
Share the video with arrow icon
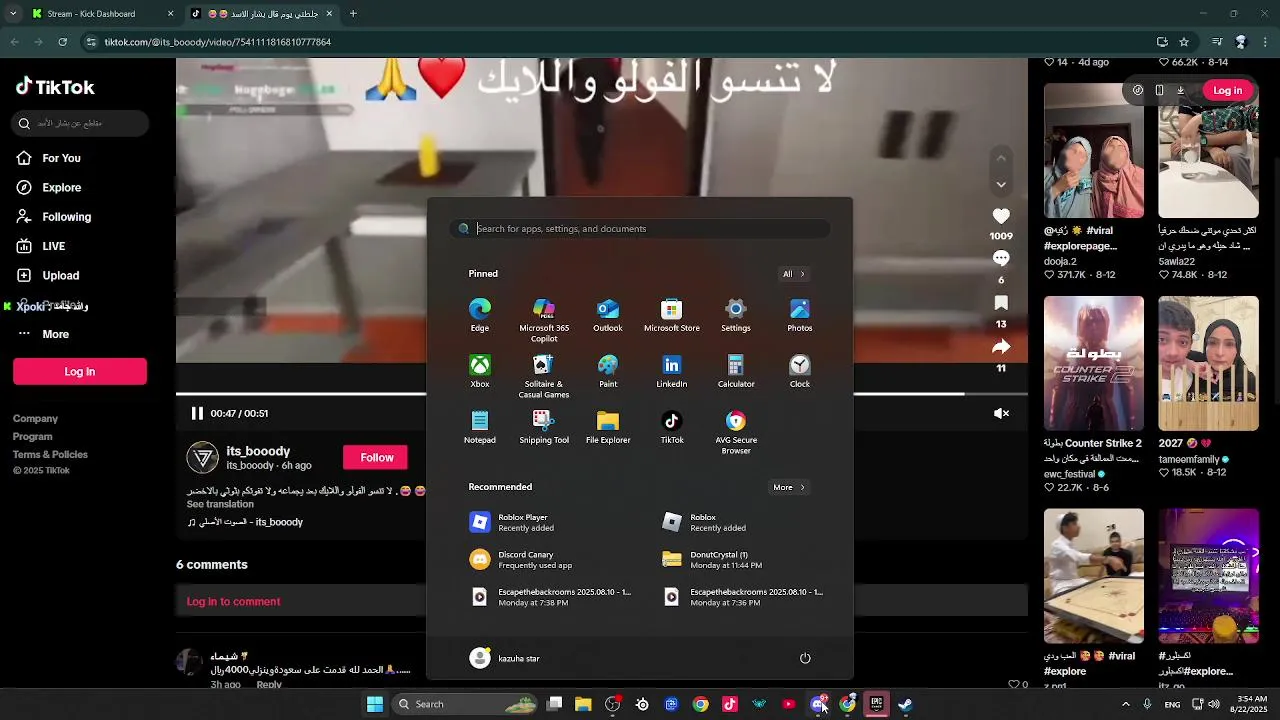(1001, 347)
